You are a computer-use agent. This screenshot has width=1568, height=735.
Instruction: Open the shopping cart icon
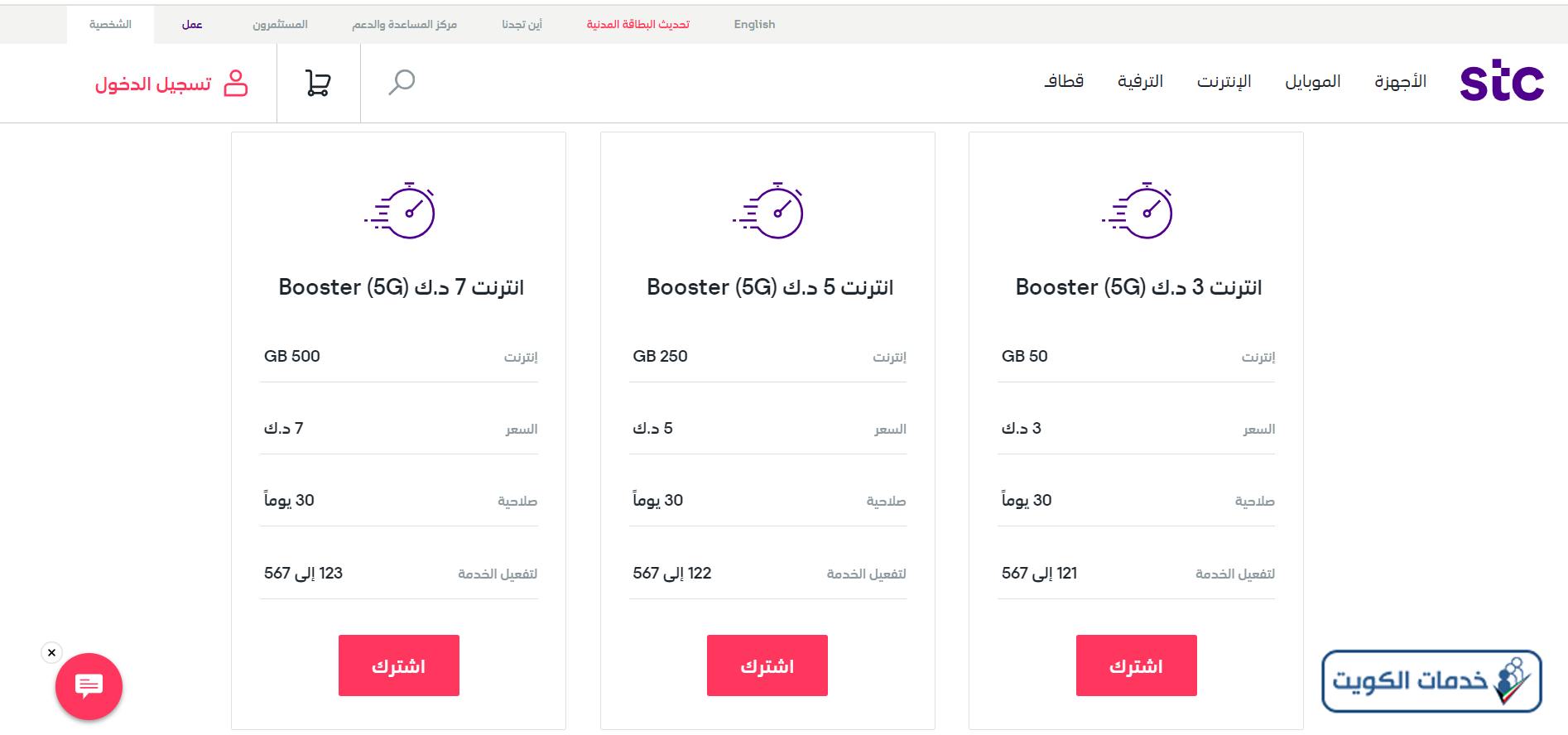[x=318, y=83]
